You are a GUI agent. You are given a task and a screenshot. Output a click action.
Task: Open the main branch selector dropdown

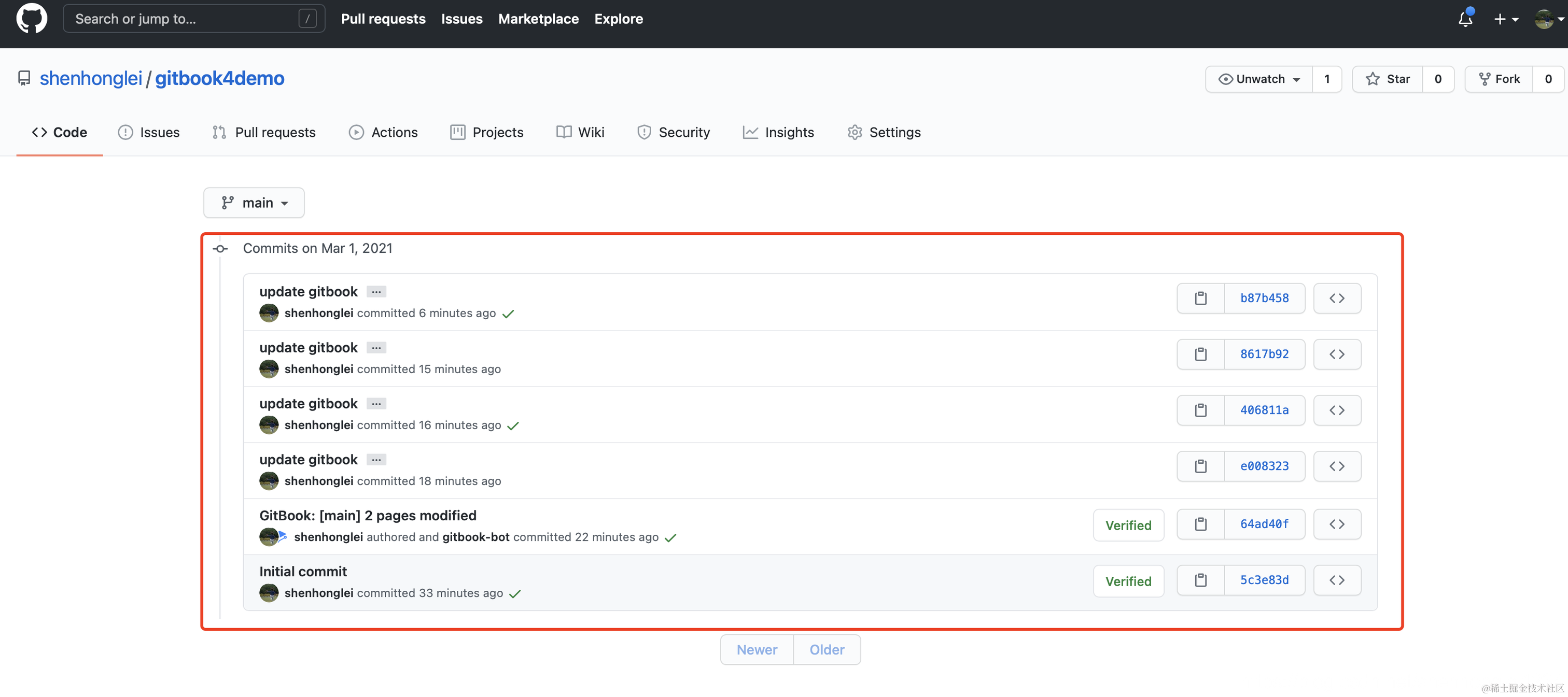tap(254, 203)
